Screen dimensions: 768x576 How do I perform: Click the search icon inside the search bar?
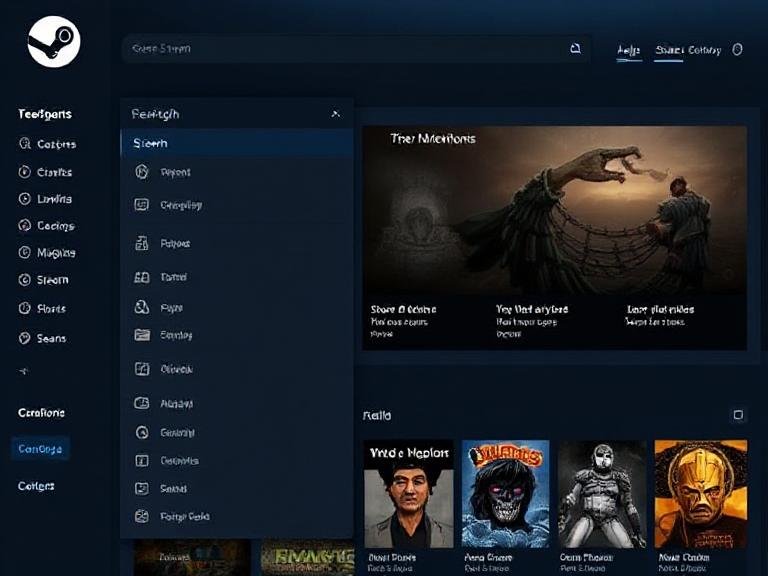click(576, 48)
